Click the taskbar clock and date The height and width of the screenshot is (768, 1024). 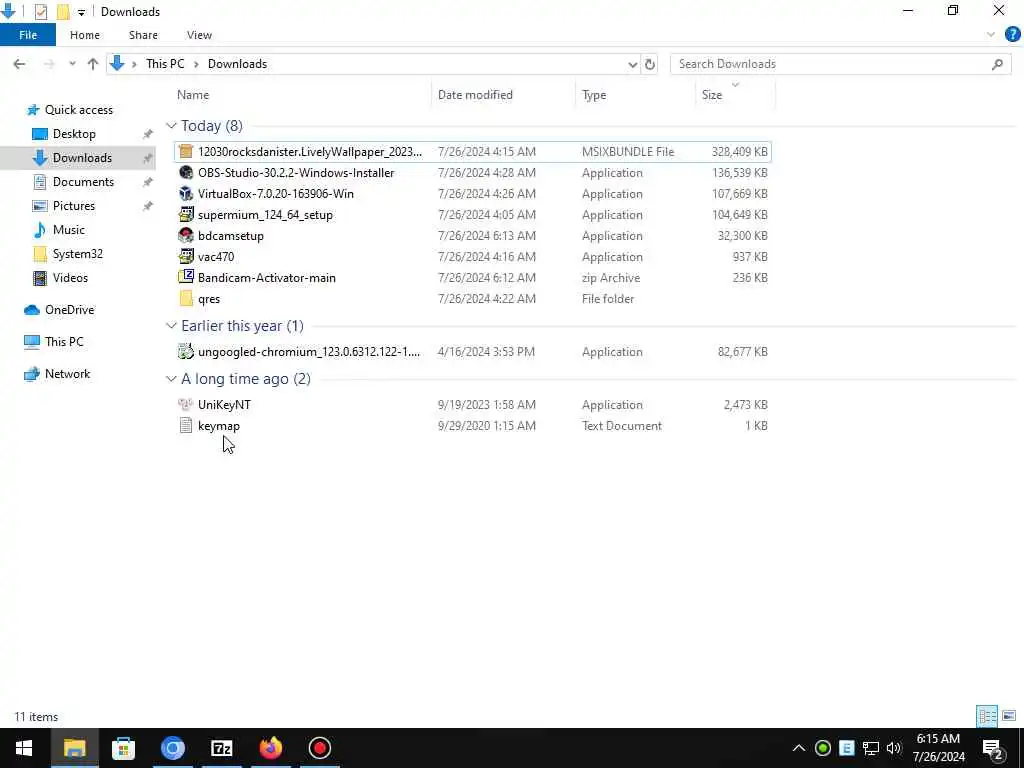[x=938, y=748]
